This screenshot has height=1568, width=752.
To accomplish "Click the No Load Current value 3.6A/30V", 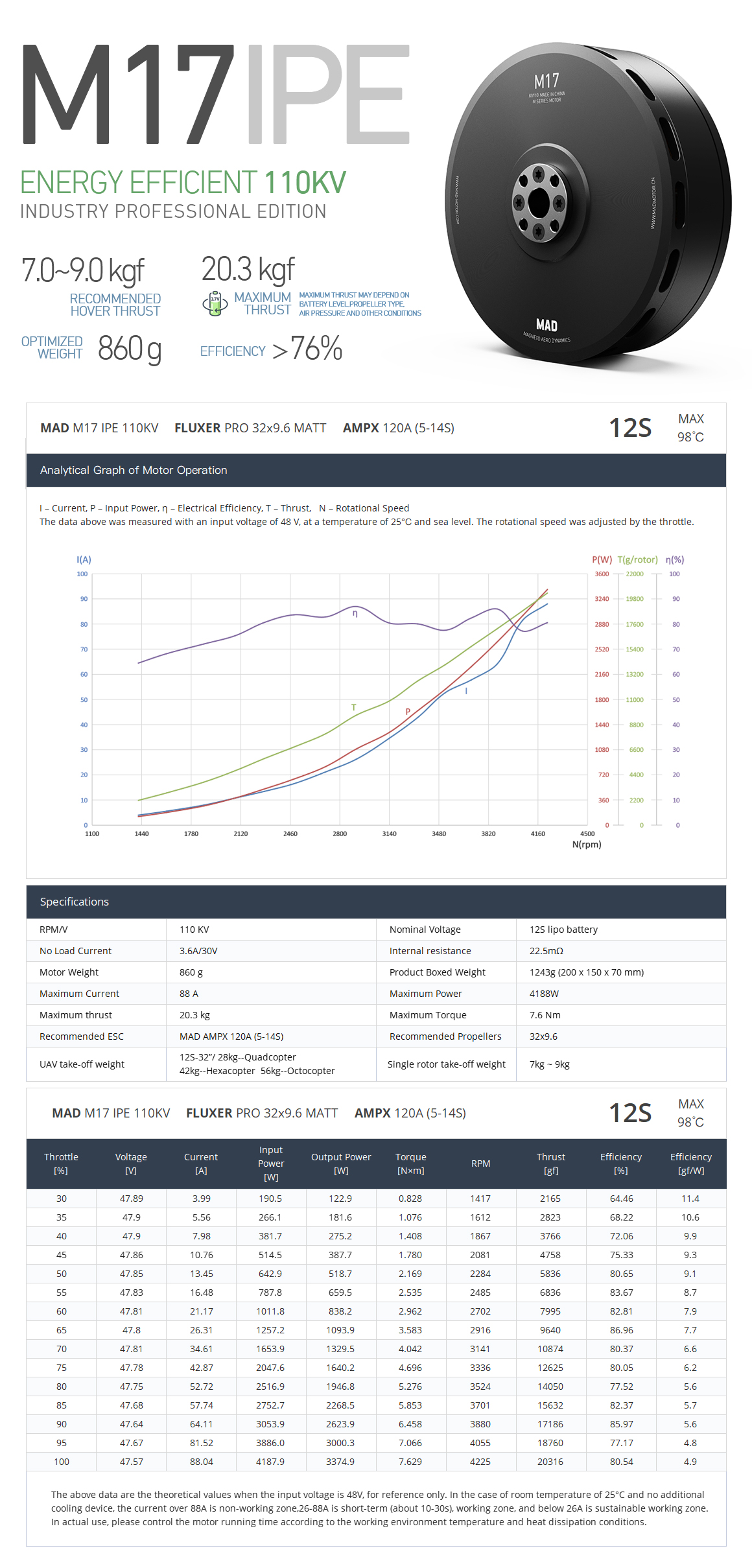I will tap(198, 951).
